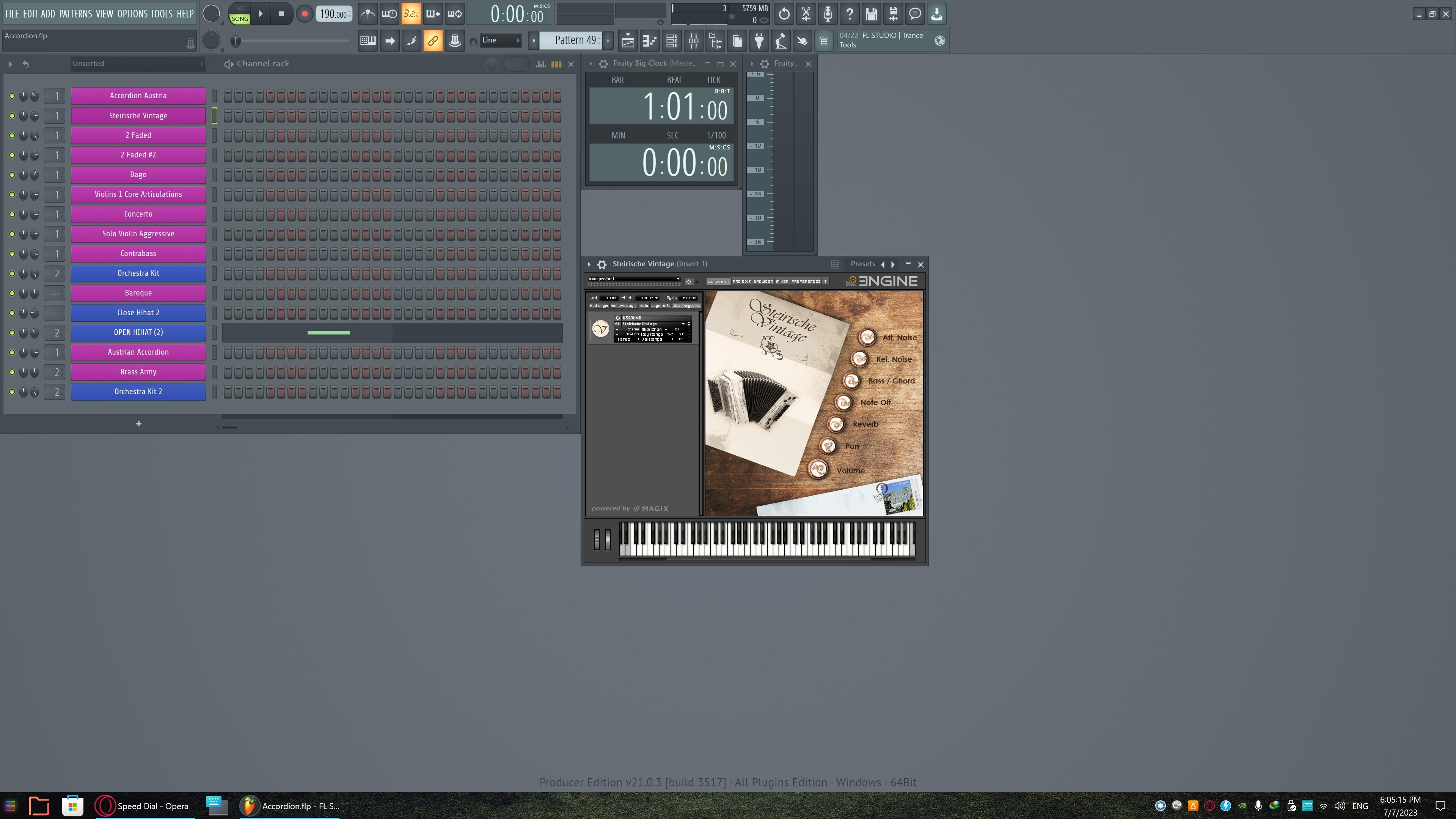Open the FILE menu

point(12,14)
